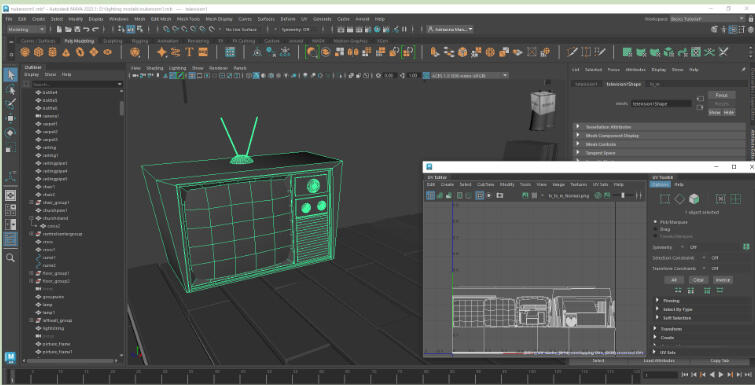The height and width of the screenshot is (385, 755).
Task: Create a polygon cylinder from the shelf
Action: pyautogui.click(x=52, y=52)
